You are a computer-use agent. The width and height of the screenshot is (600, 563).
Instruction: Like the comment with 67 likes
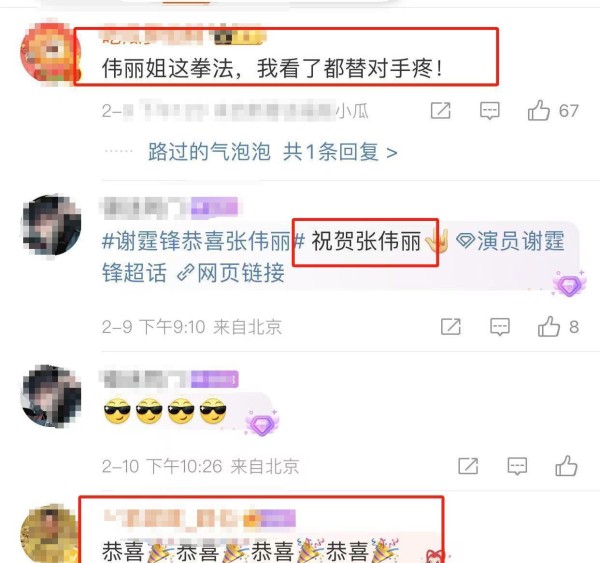(538, 110)
